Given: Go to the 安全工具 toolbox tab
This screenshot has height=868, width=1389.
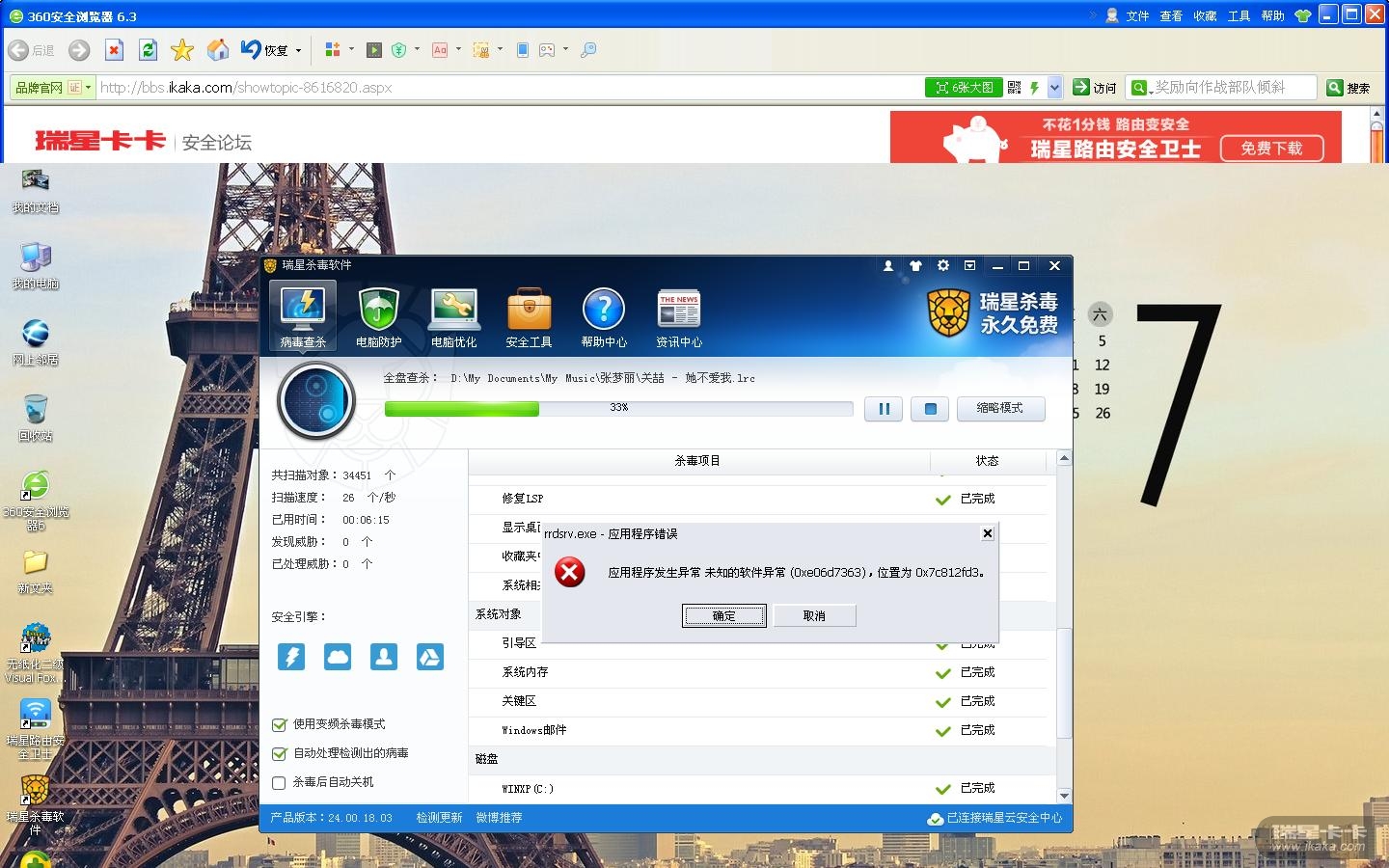Looking at the screenshot, I should pos(529,316).
